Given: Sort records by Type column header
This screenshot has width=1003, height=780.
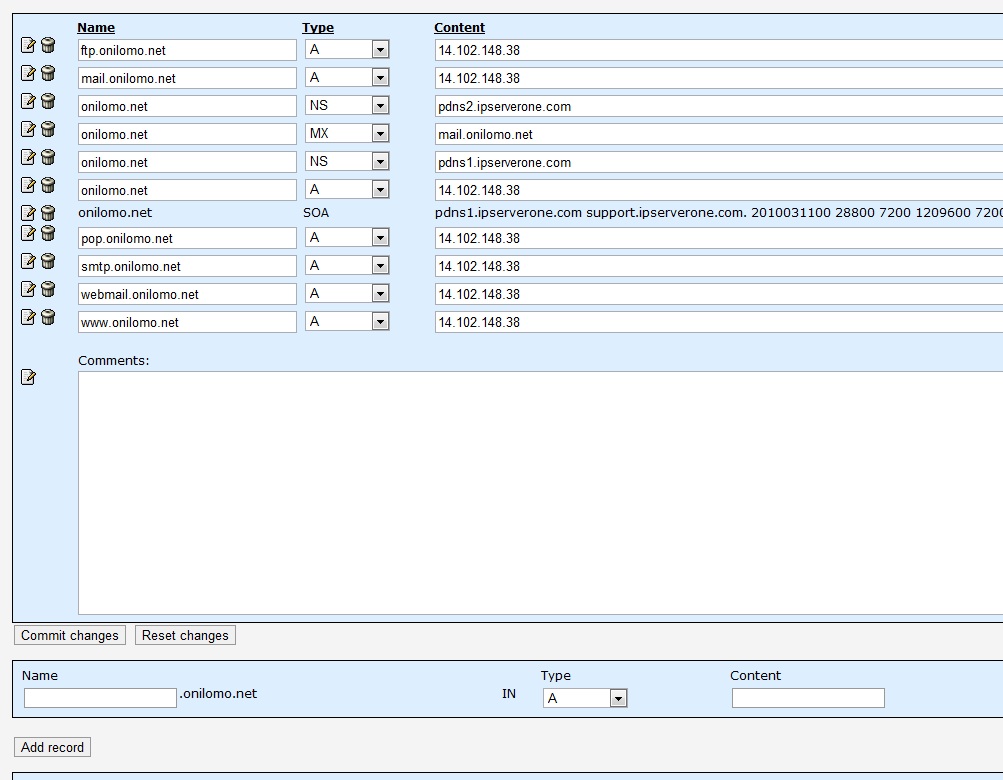Looking at the screenshot, I should click(318, 28).
